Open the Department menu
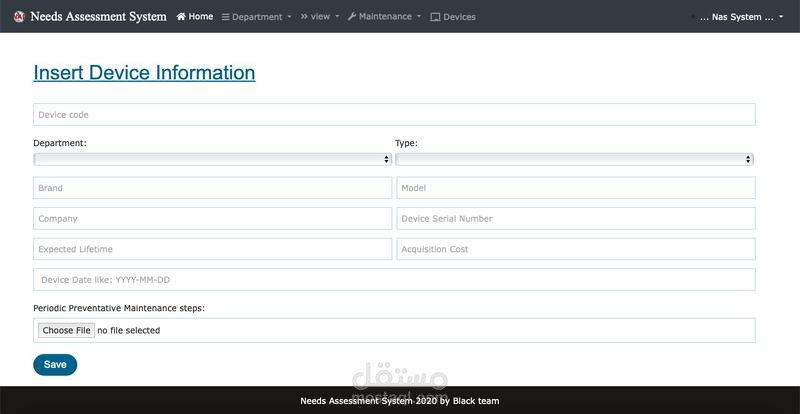Screen dimensions: 800x414 click(257, 17)
